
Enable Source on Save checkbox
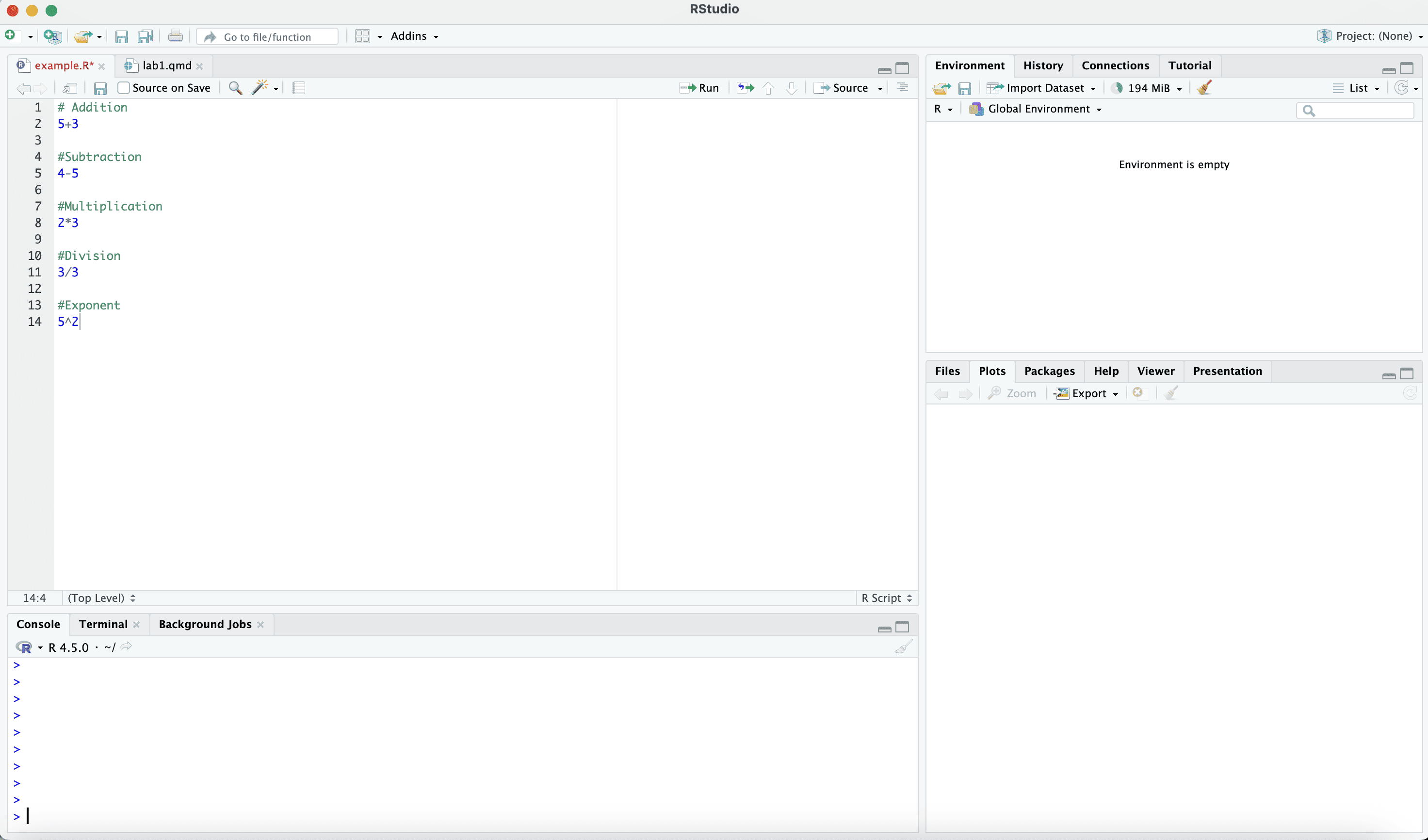pos(124,88)
